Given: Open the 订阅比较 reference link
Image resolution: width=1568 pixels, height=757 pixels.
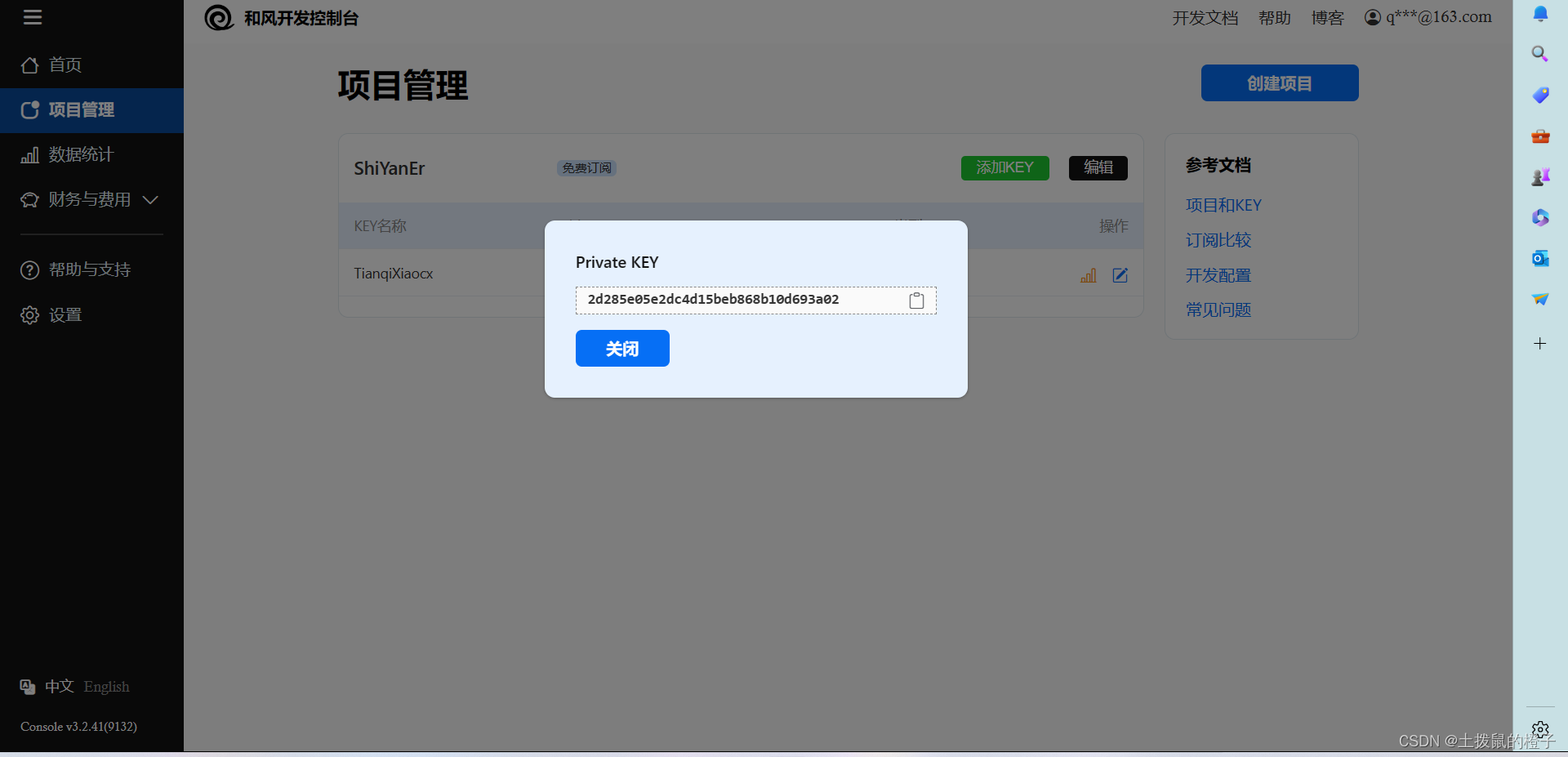Looking at the screenshot, I should click(1218, 240).
